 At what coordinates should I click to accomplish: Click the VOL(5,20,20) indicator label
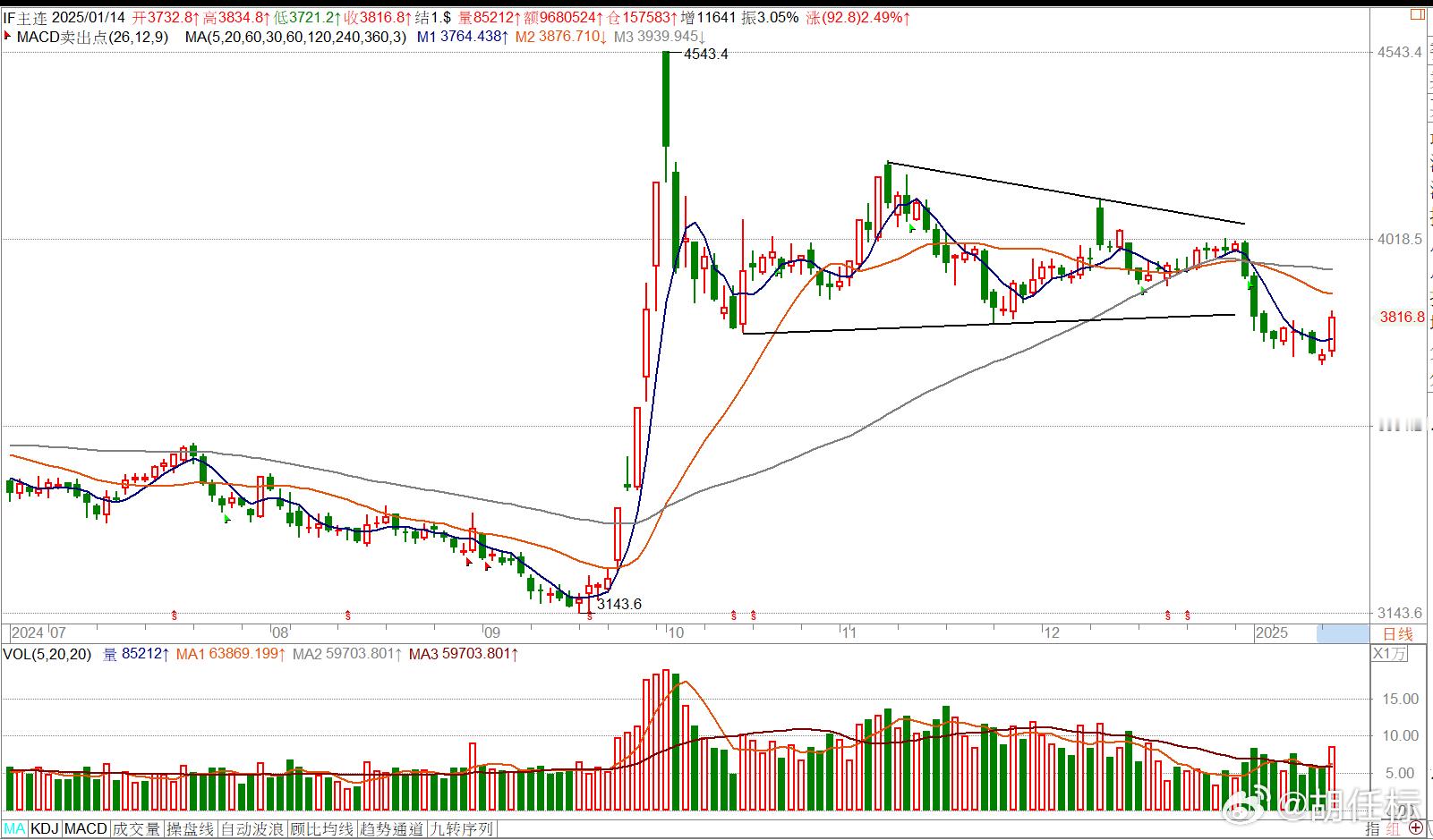coord(47,654)
